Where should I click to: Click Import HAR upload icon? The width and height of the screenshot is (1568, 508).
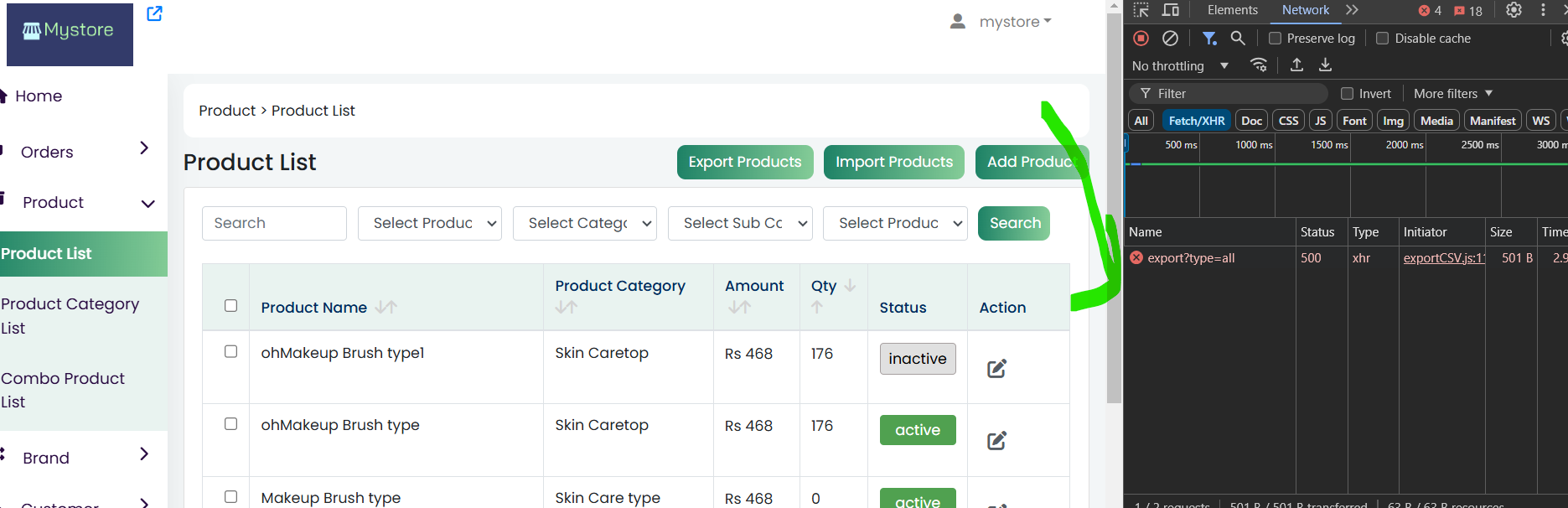point(1296,65)
